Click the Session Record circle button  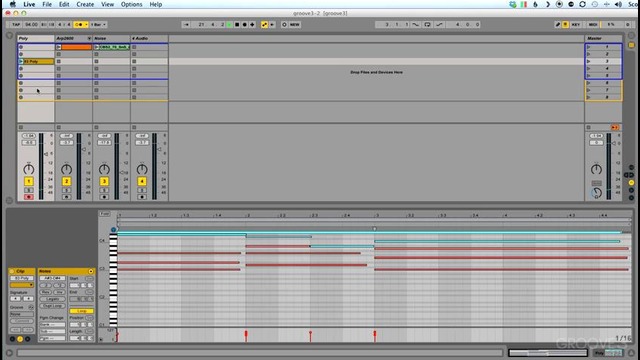tap(284, 24)
